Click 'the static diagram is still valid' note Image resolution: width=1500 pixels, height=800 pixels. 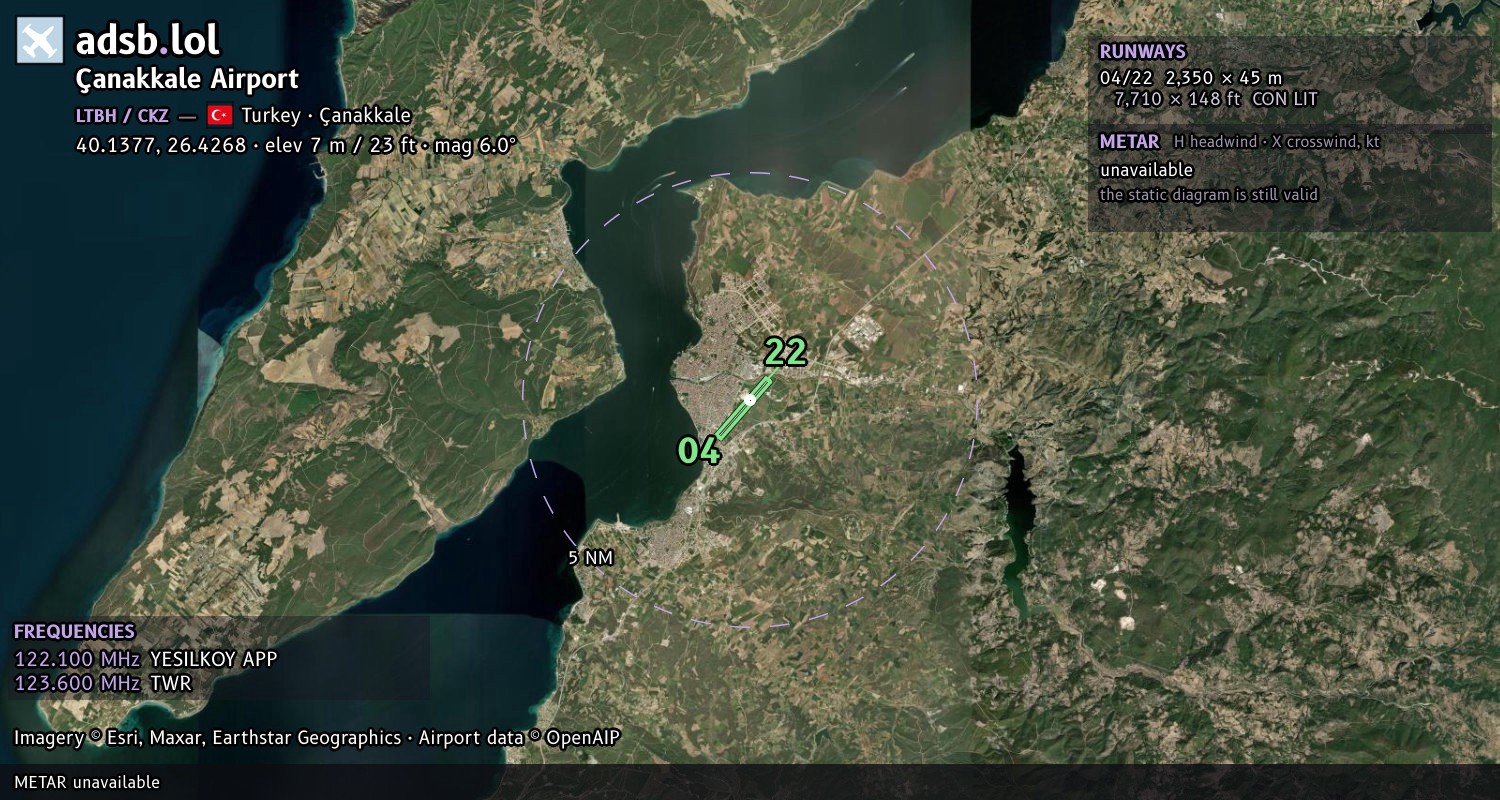[1209, 195]
